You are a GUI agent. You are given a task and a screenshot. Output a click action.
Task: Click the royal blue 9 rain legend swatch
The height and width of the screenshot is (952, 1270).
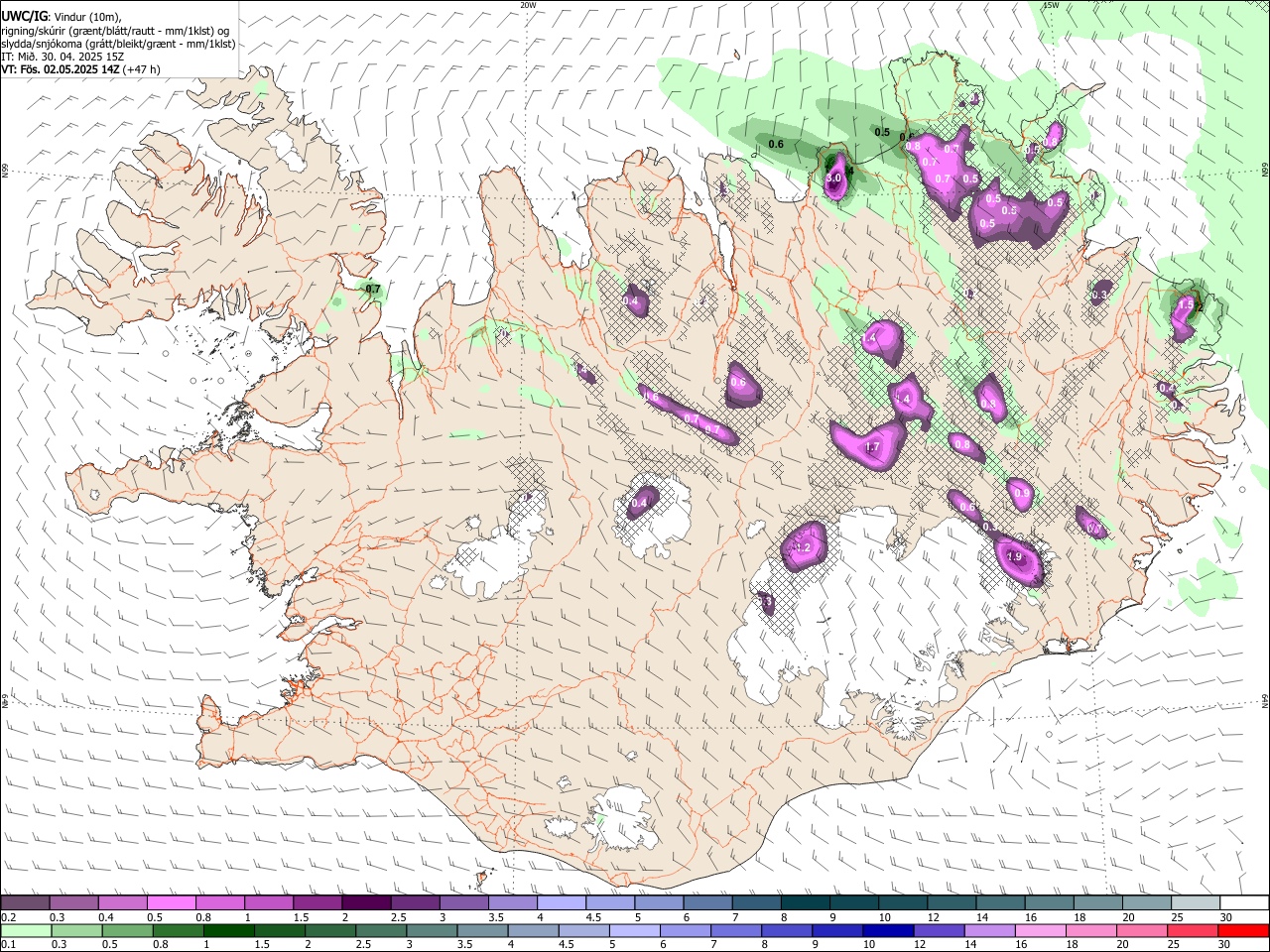[838, 930]
